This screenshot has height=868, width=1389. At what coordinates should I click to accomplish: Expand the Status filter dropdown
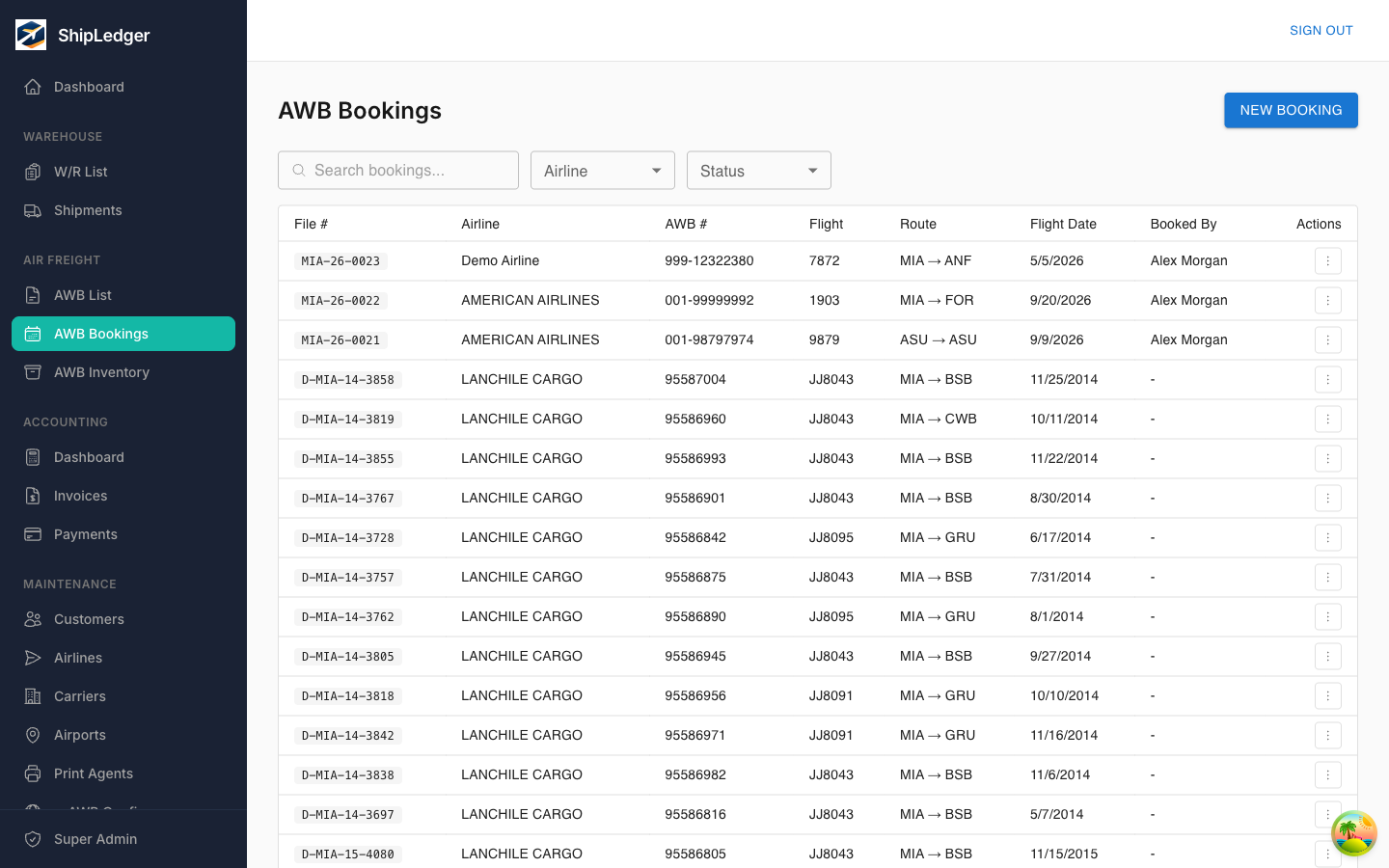759,171
